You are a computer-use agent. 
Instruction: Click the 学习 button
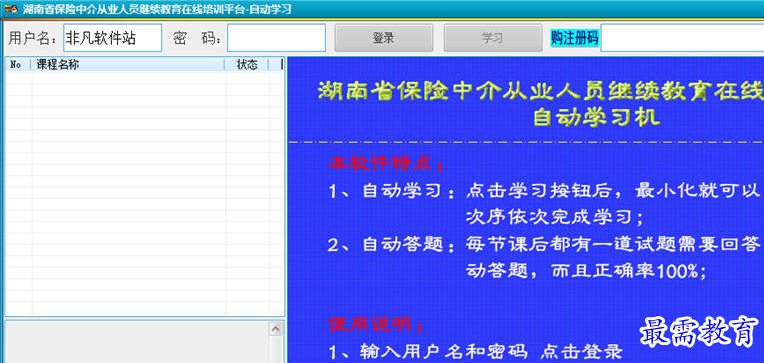(493, 38)
